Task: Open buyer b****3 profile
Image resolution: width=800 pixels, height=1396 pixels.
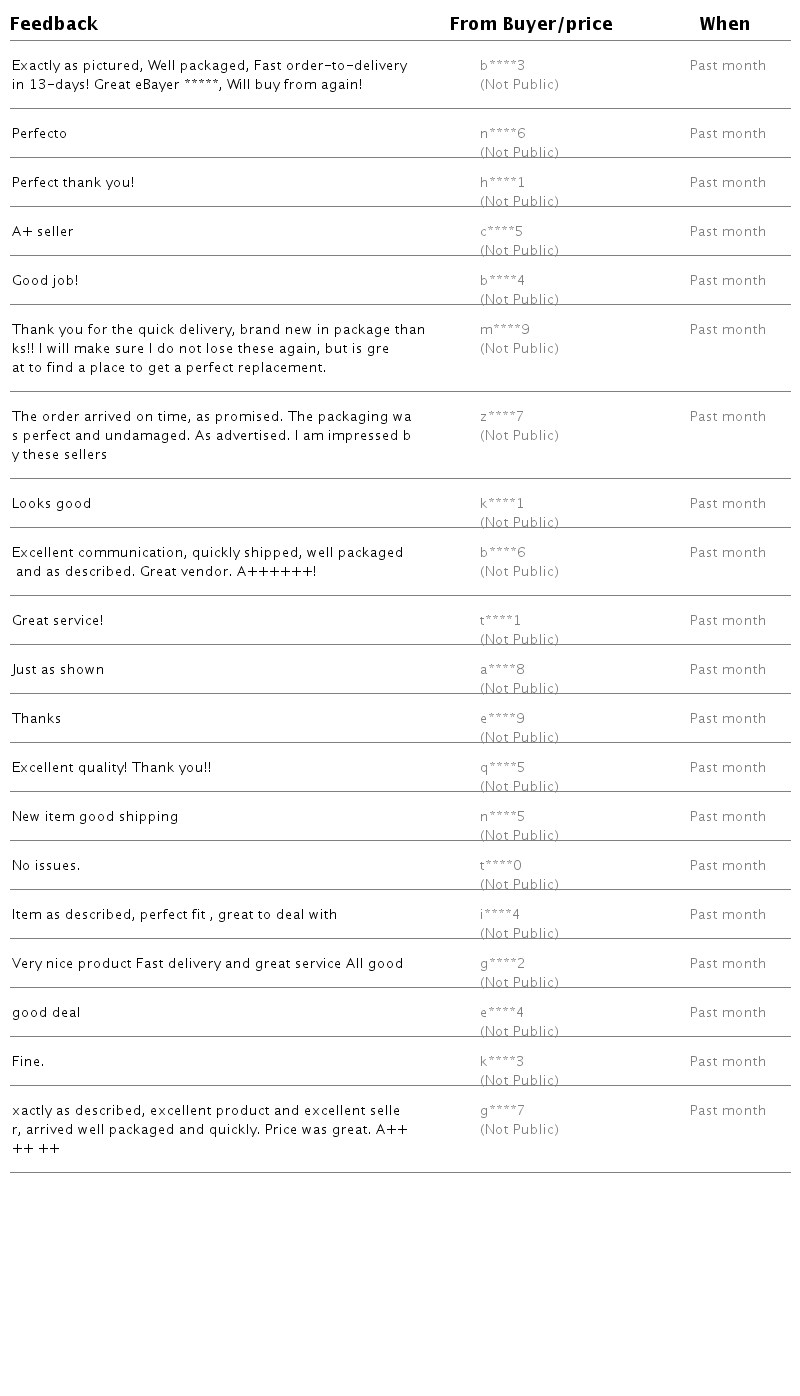Action: pos(502,66)
